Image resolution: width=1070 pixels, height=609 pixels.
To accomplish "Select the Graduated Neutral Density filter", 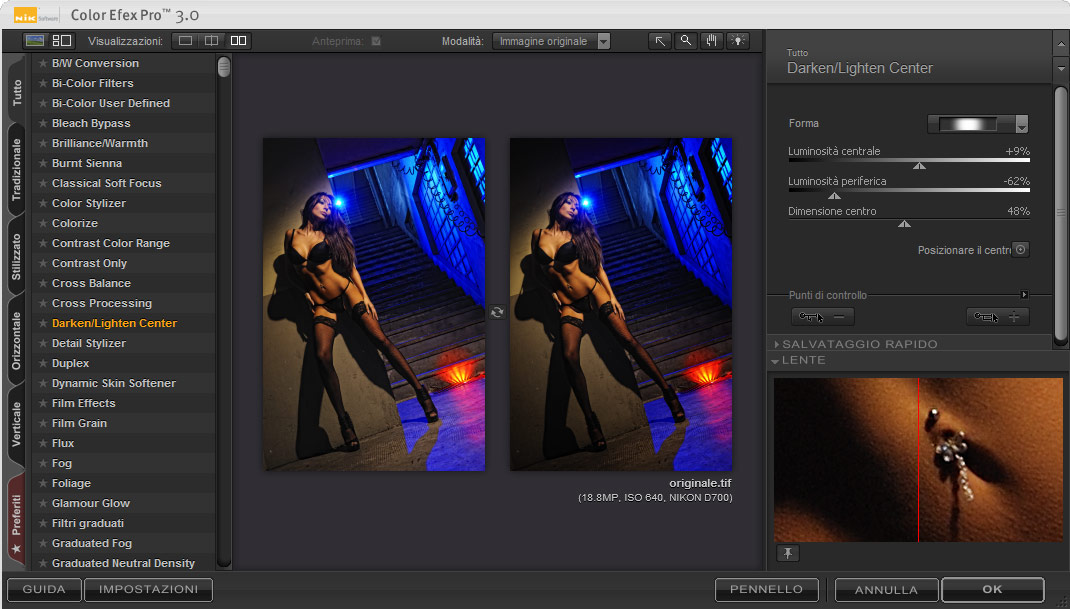I will (x=123, y=563).
